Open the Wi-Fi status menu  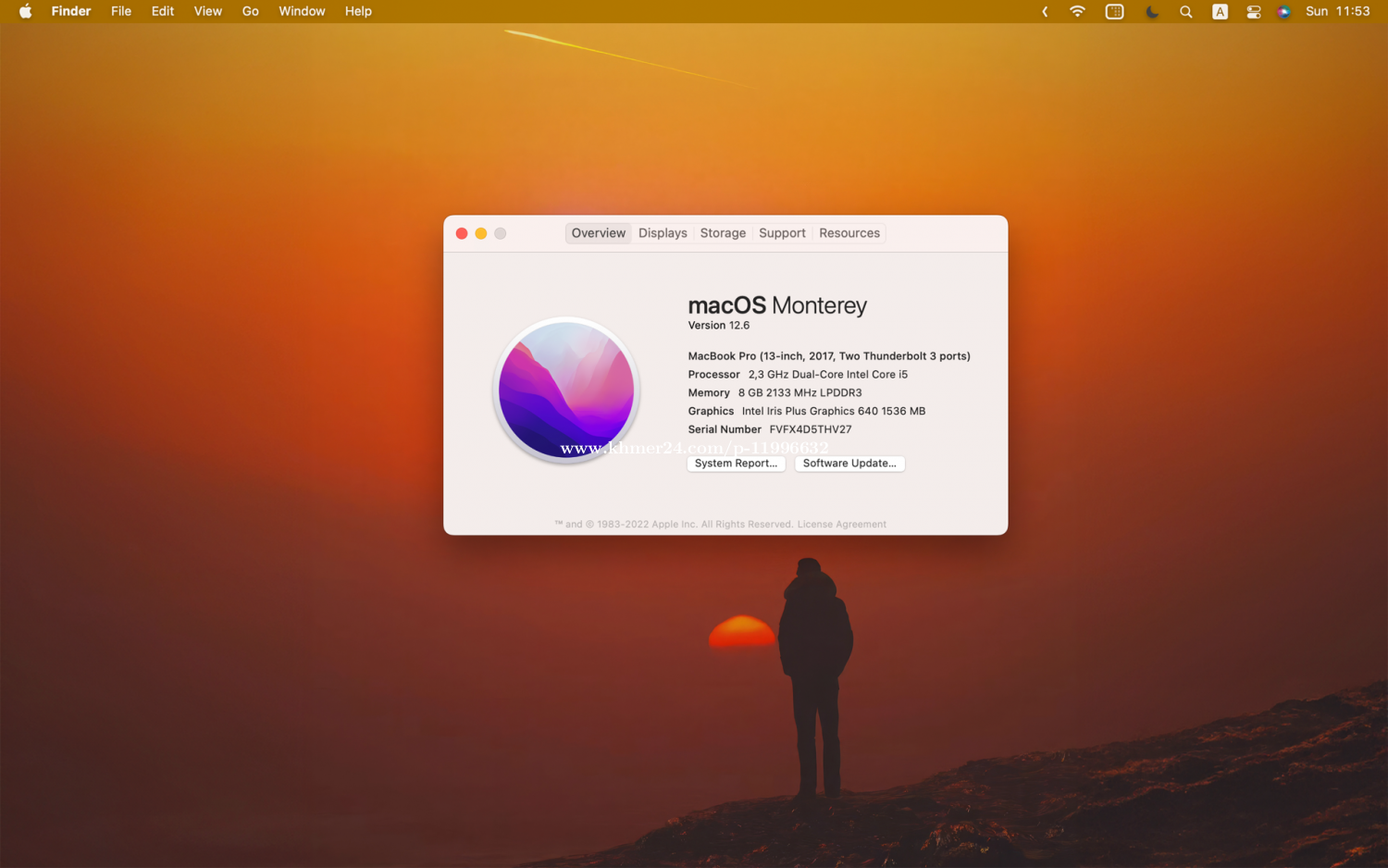pos(1077,11)
